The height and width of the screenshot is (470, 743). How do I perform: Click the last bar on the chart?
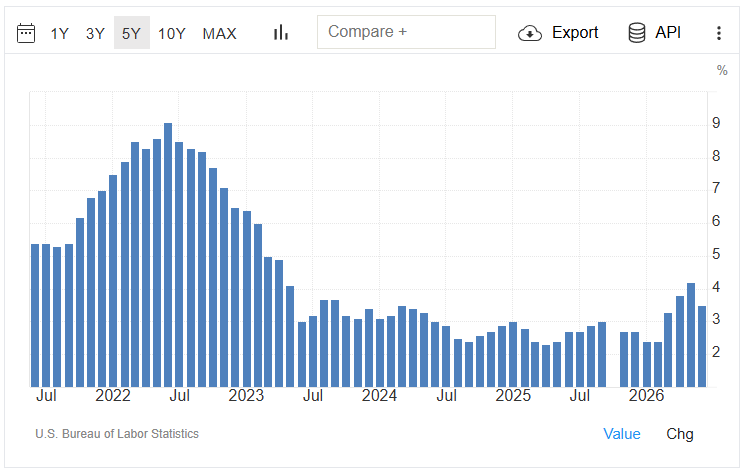pos(702,346)
